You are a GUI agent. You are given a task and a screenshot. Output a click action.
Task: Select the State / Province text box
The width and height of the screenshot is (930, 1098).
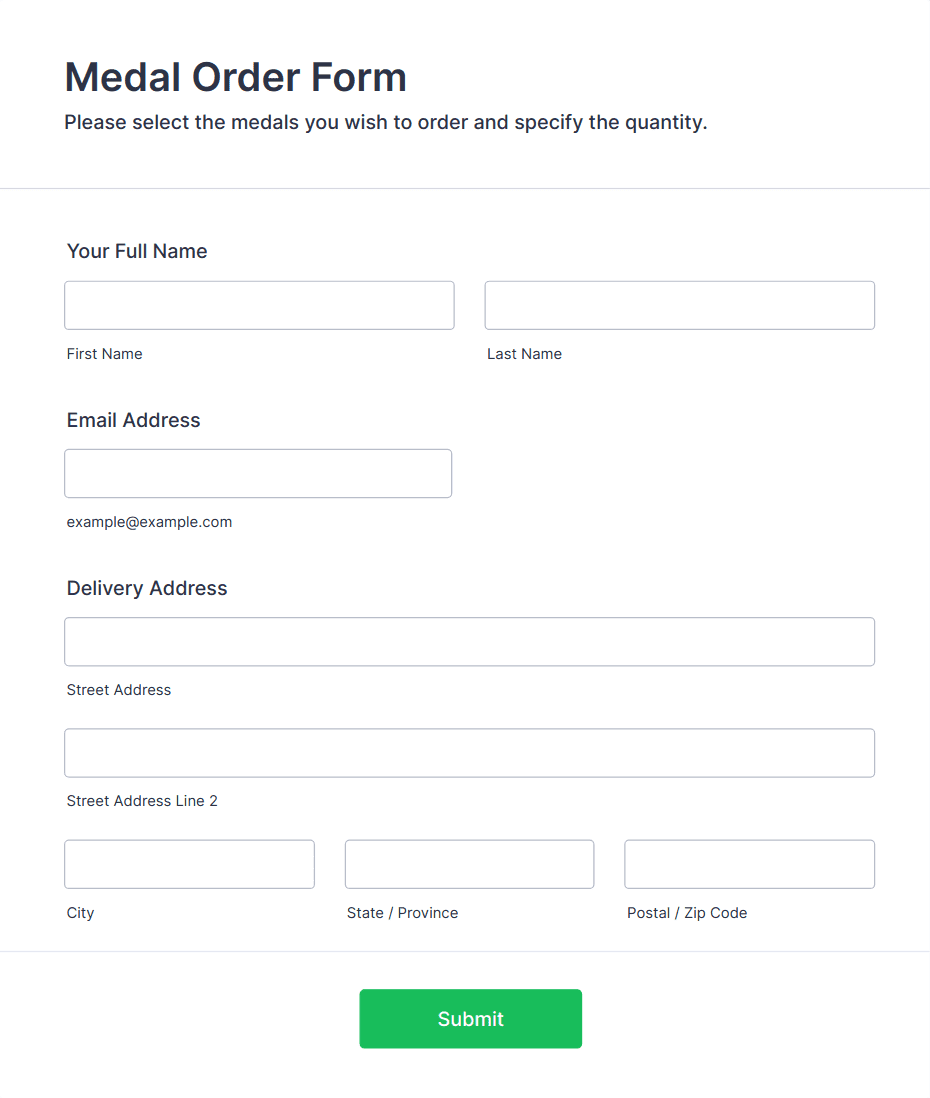[x=469, y=864]
